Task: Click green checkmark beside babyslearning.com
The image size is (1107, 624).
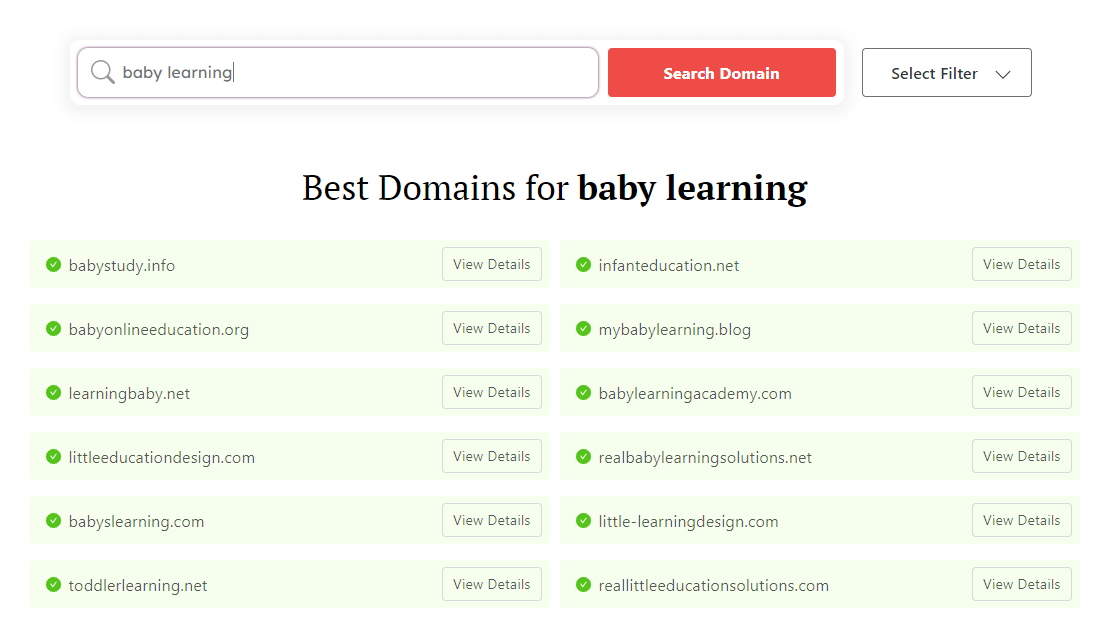Action: tap(54, 521)
